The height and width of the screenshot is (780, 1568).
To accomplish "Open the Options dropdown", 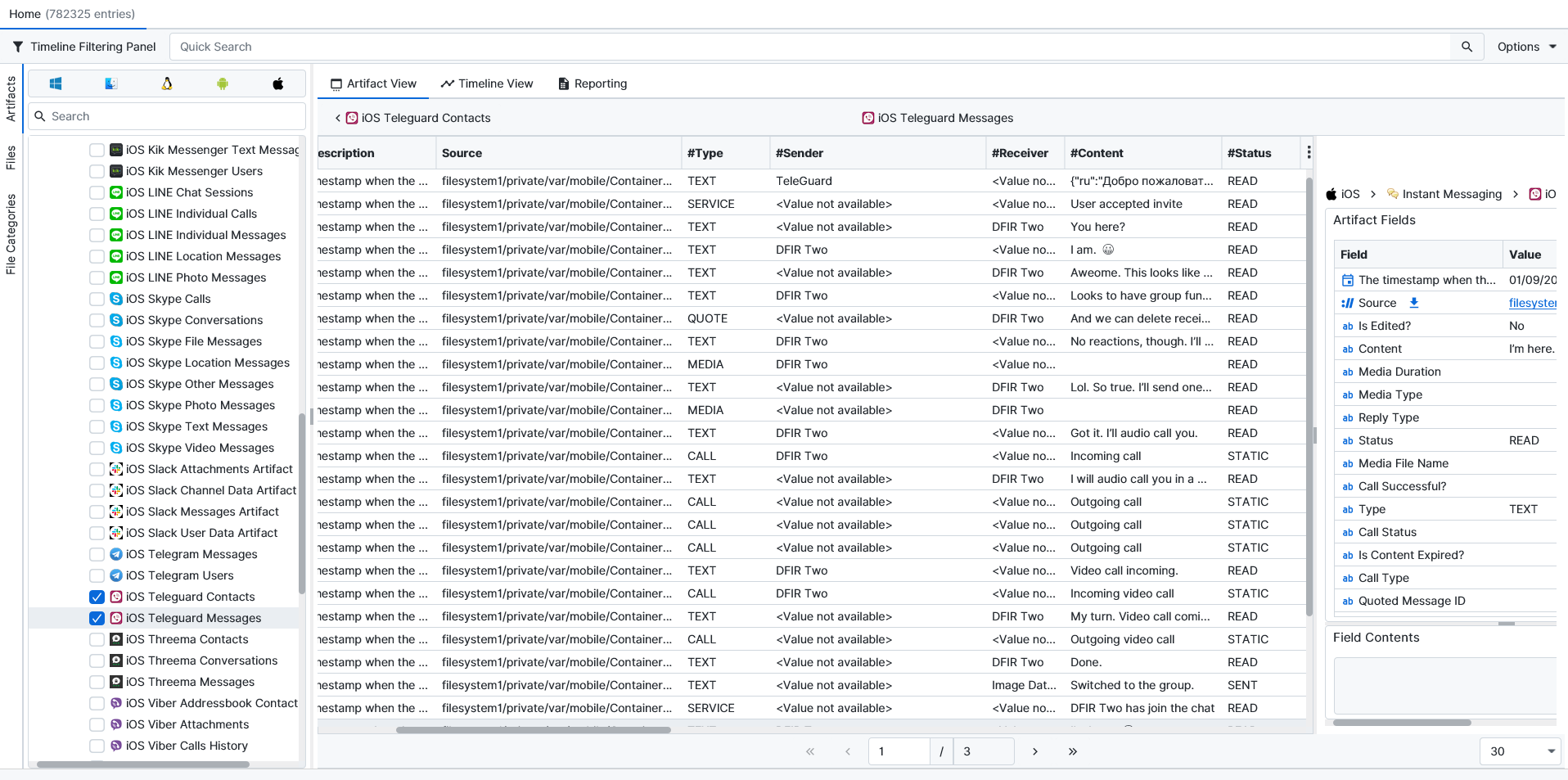I will (x=1526, y=47).
